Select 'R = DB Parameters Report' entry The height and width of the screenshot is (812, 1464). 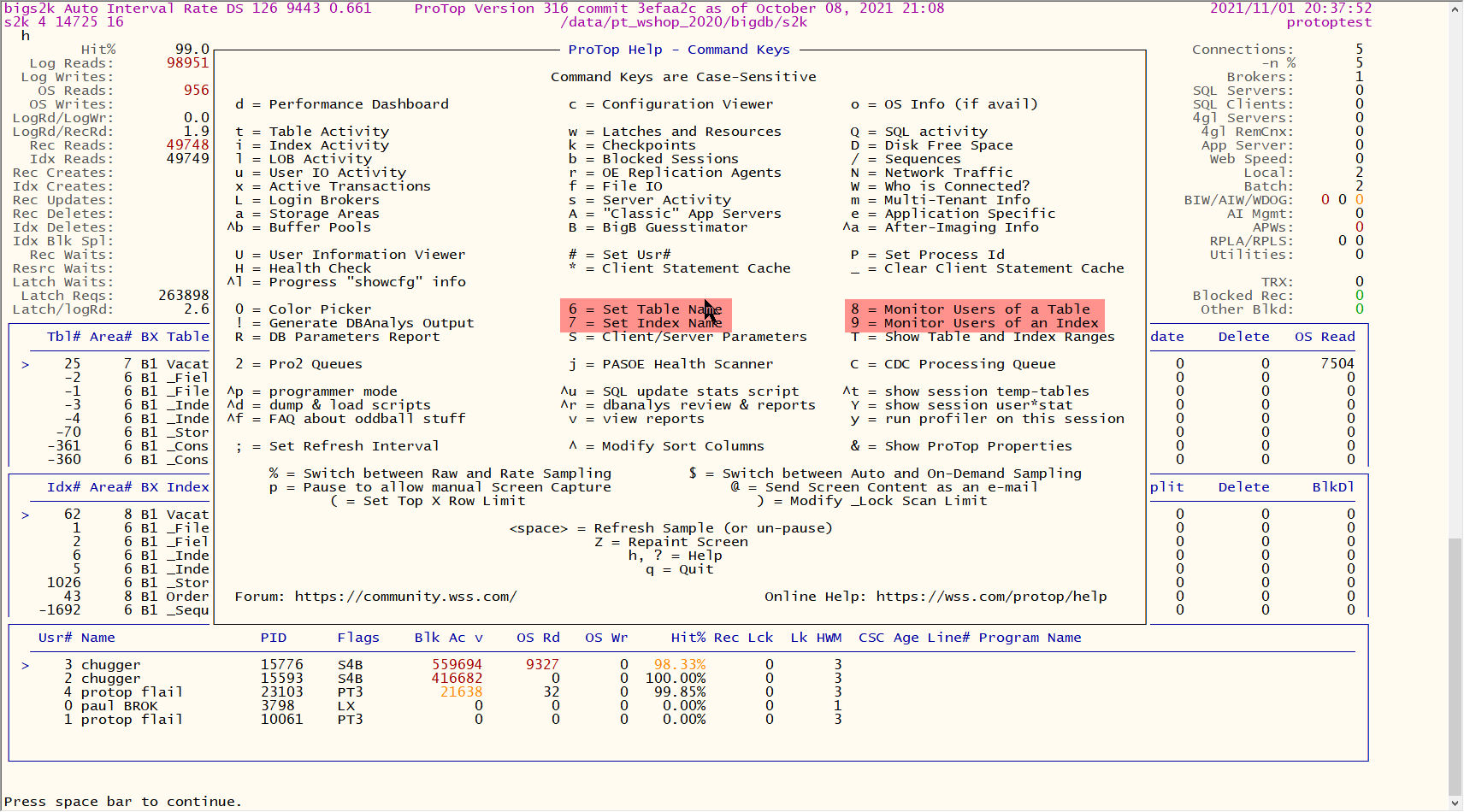pos(338,337)
